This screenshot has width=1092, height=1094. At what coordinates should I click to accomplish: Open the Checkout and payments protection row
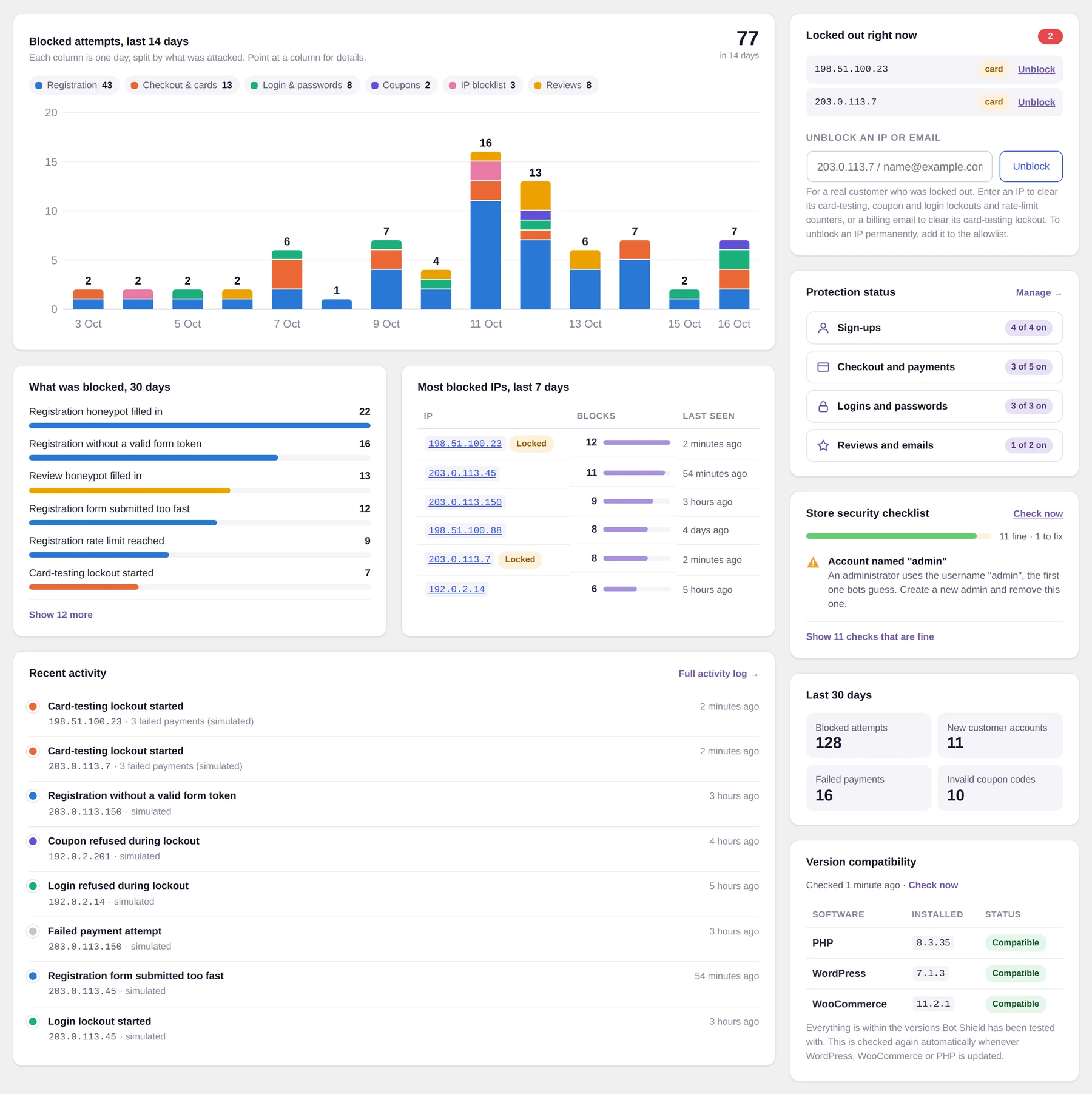[934, 367]
